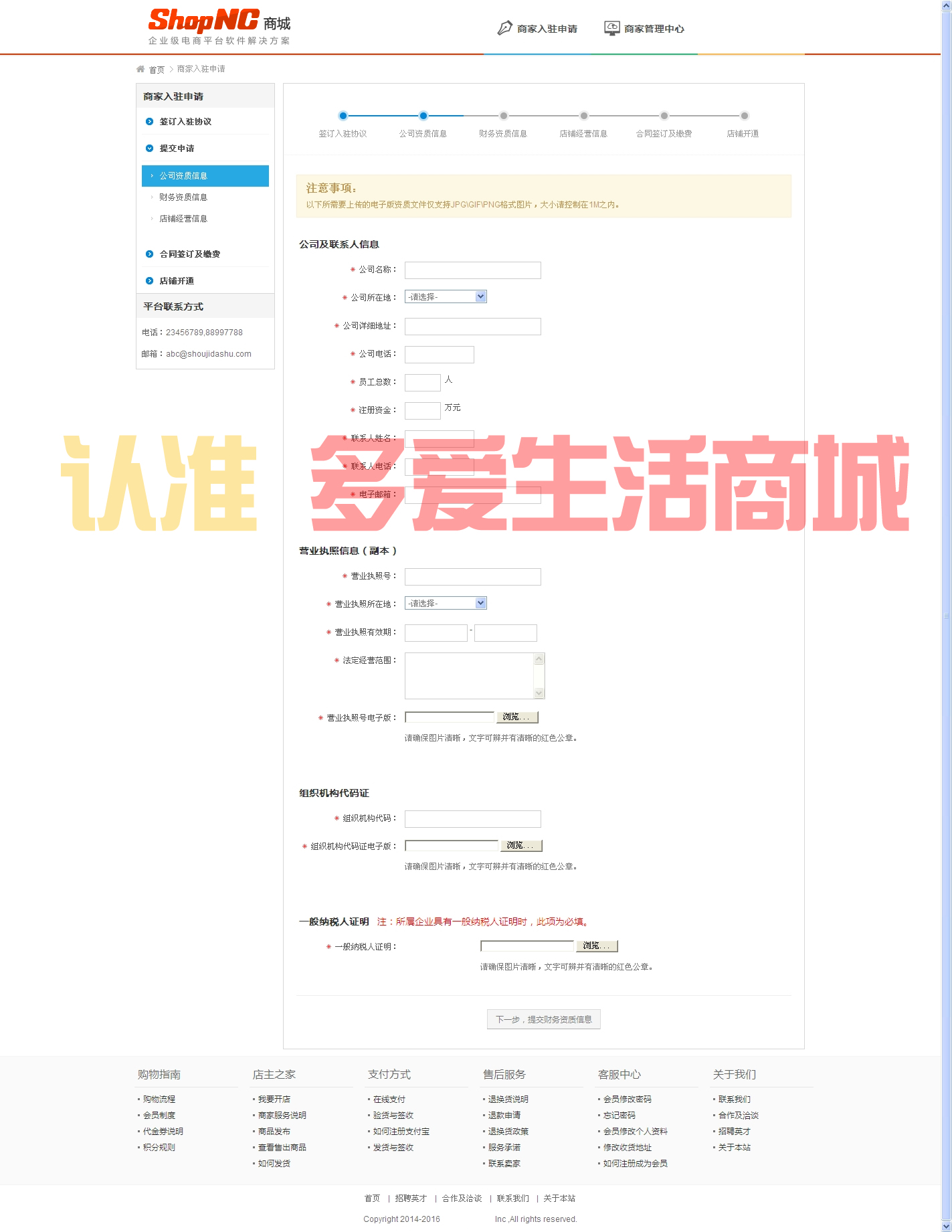Viewport: 952px width, 1232px height.
Task: Select 店铺经营信息 in the sidebar
Action: (183, 219)
